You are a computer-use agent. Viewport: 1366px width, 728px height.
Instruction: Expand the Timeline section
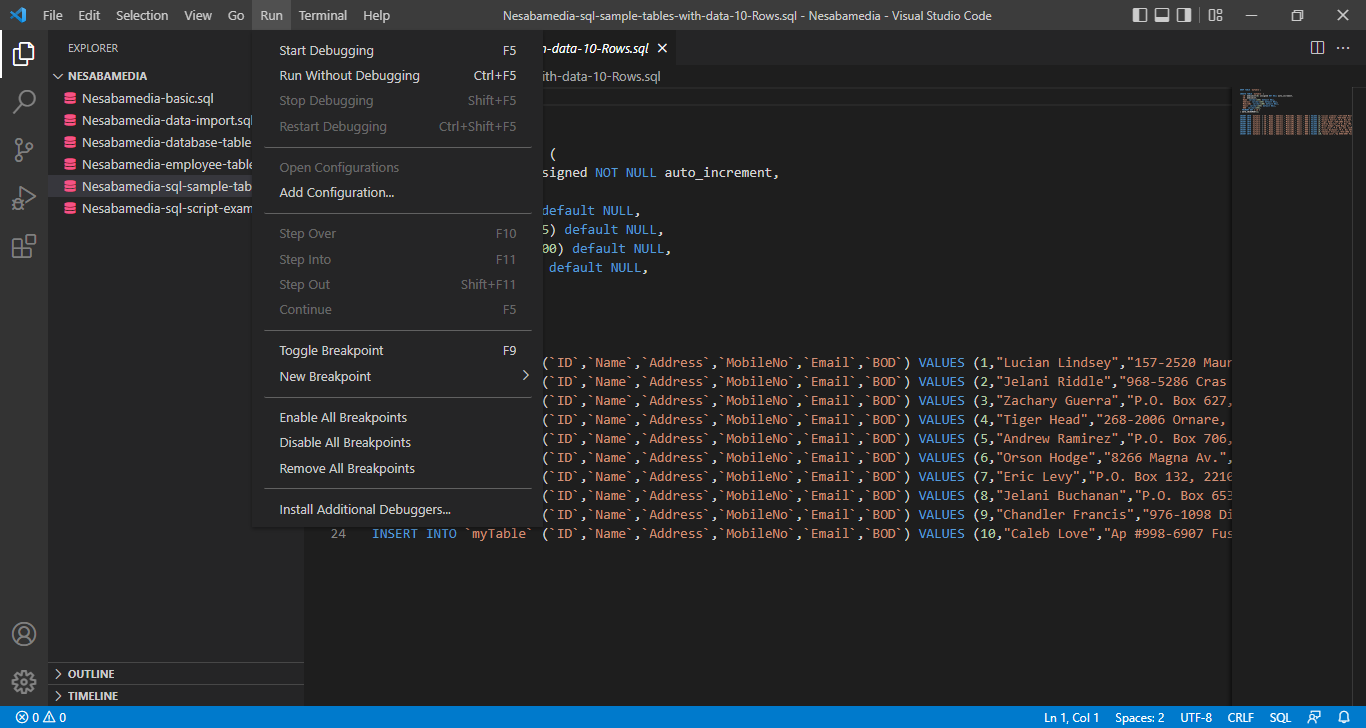point(92,696)
